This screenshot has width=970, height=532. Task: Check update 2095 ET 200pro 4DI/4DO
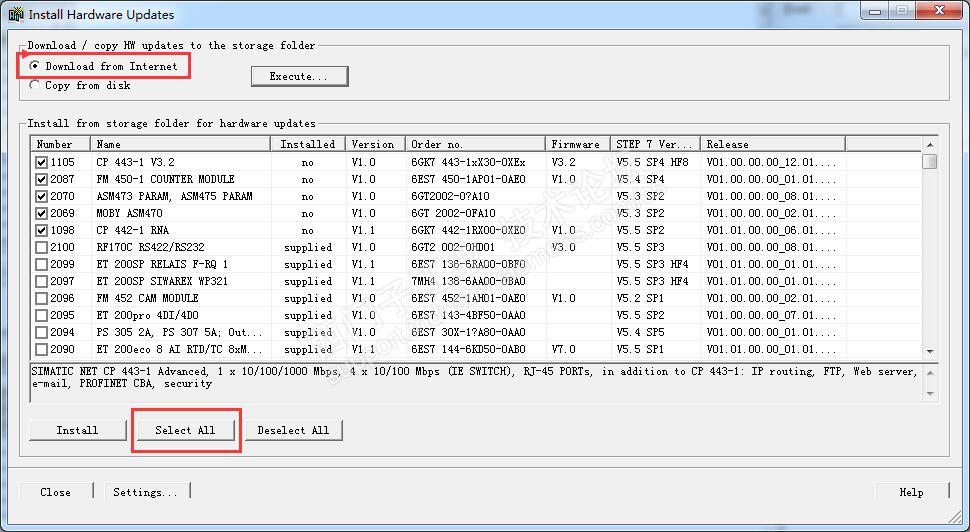tap(41, 315)
